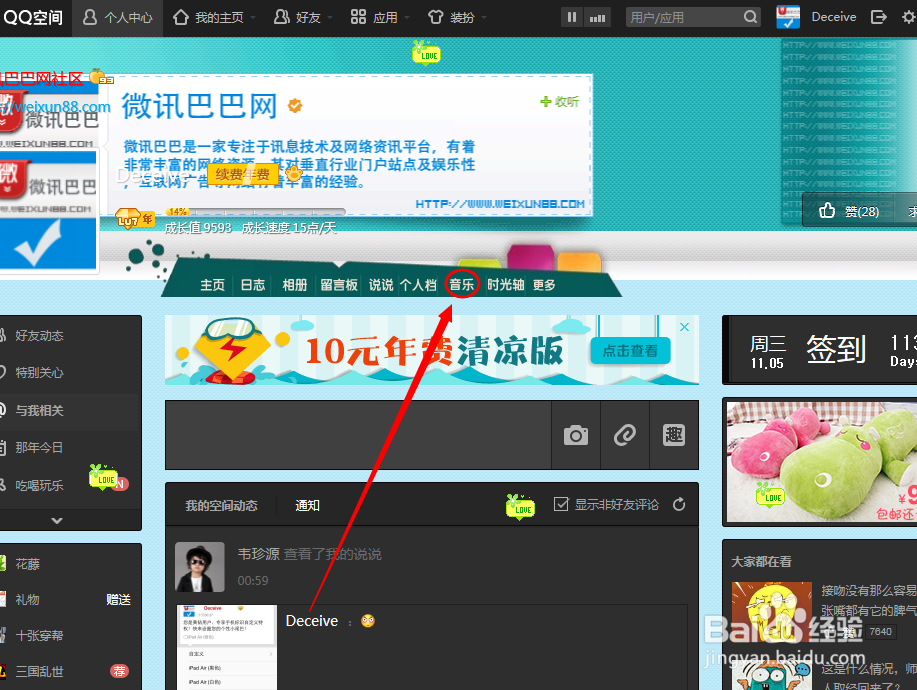
Task: Open the 时光轴 tab
Action: [x=506, y=285]
